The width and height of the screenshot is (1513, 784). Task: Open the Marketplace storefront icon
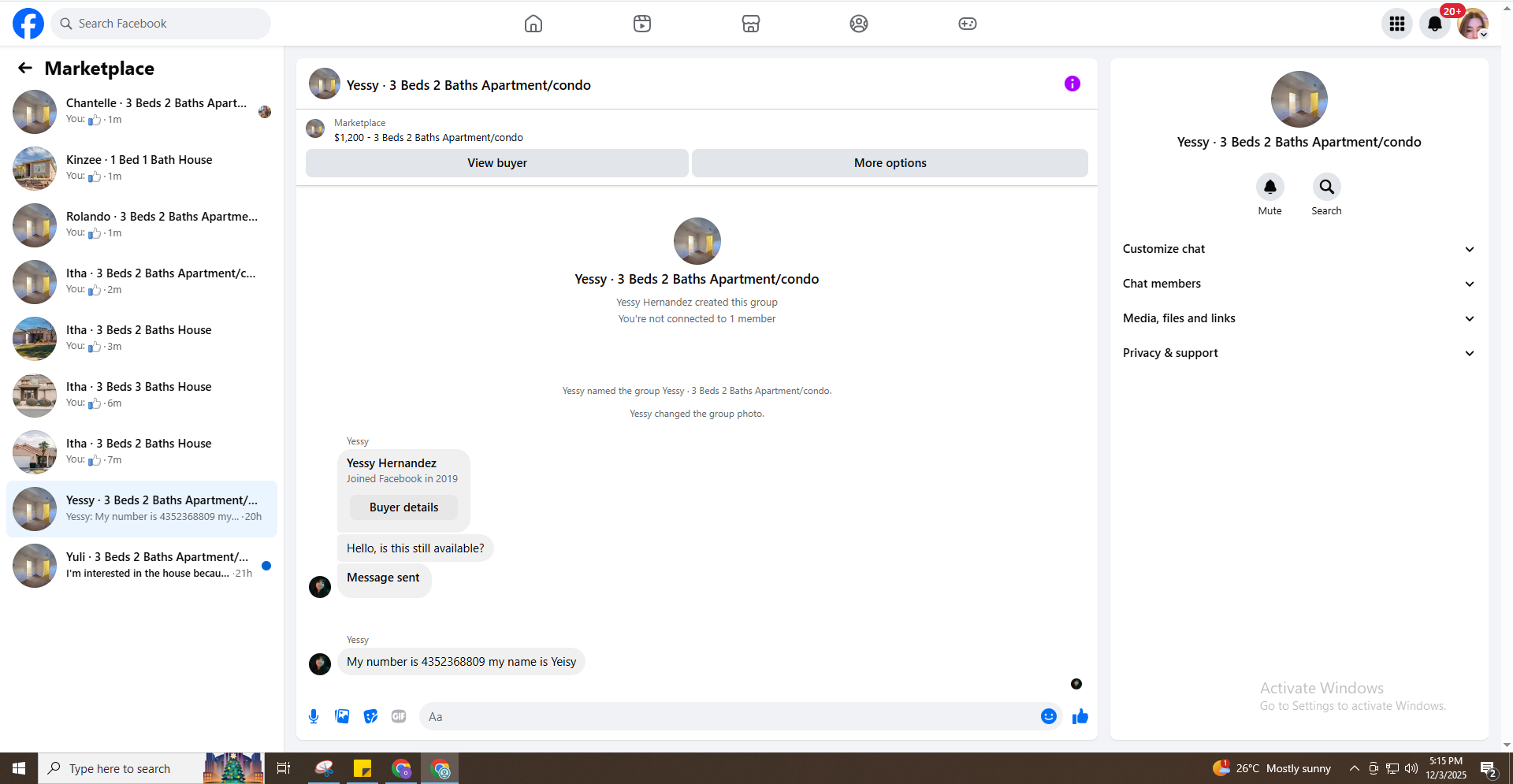(751, 24)
